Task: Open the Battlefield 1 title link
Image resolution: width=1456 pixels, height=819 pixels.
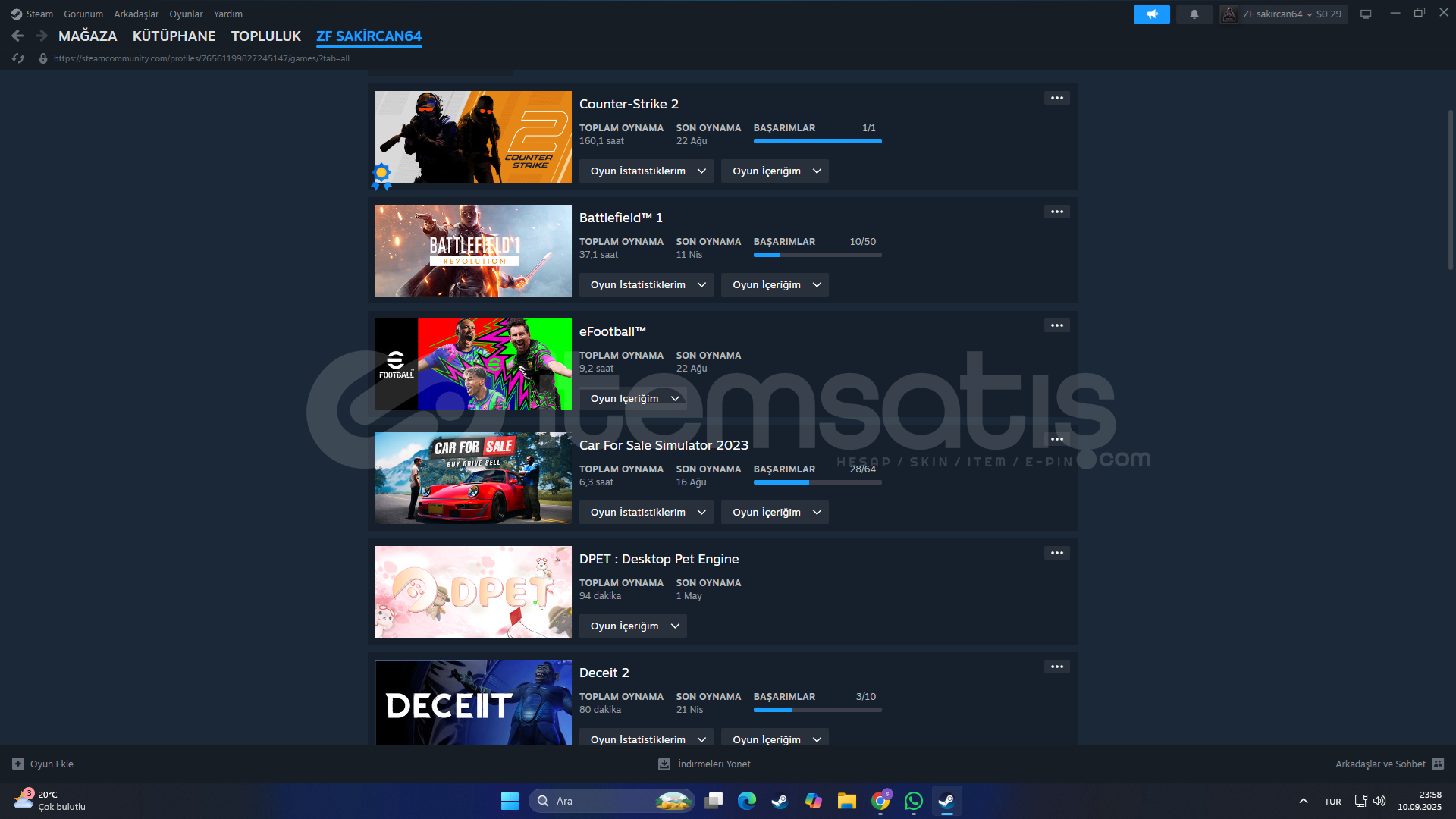Action: pos(621,218)
